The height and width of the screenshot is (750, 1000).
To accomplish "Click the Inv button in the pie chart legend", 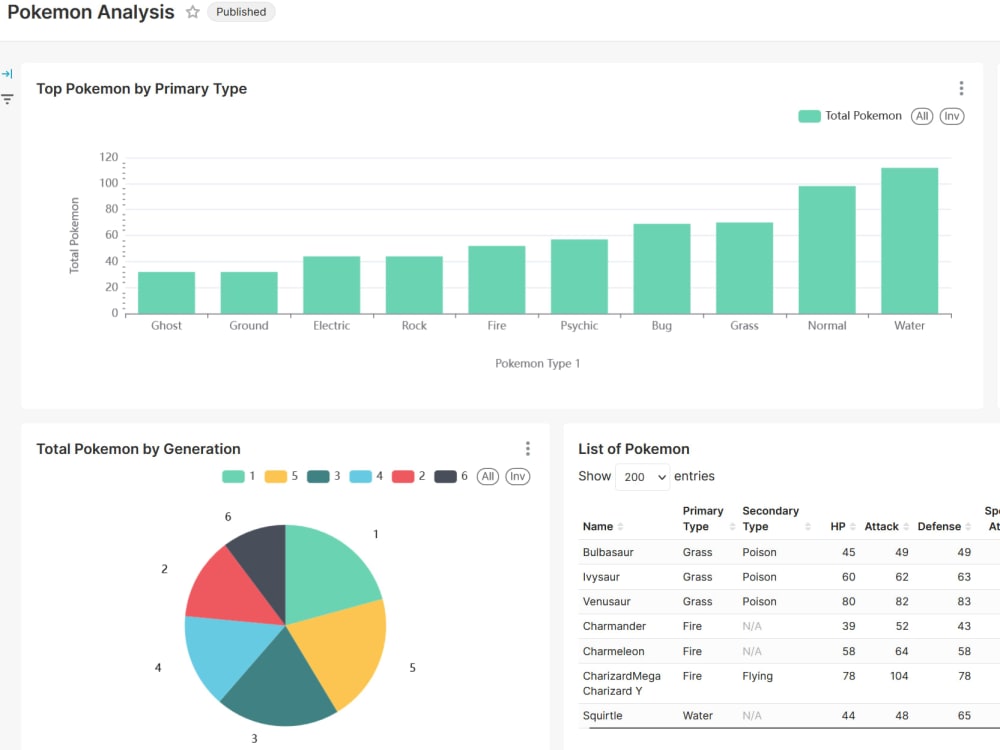I will coord(517,476).
